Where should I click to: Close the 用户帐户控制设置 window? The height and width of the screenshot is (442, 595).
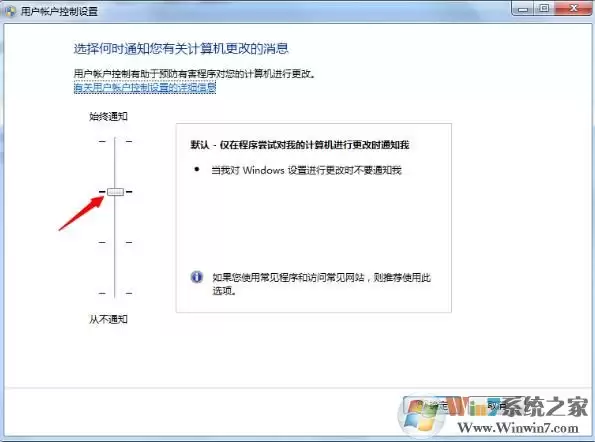pos(573,8)
